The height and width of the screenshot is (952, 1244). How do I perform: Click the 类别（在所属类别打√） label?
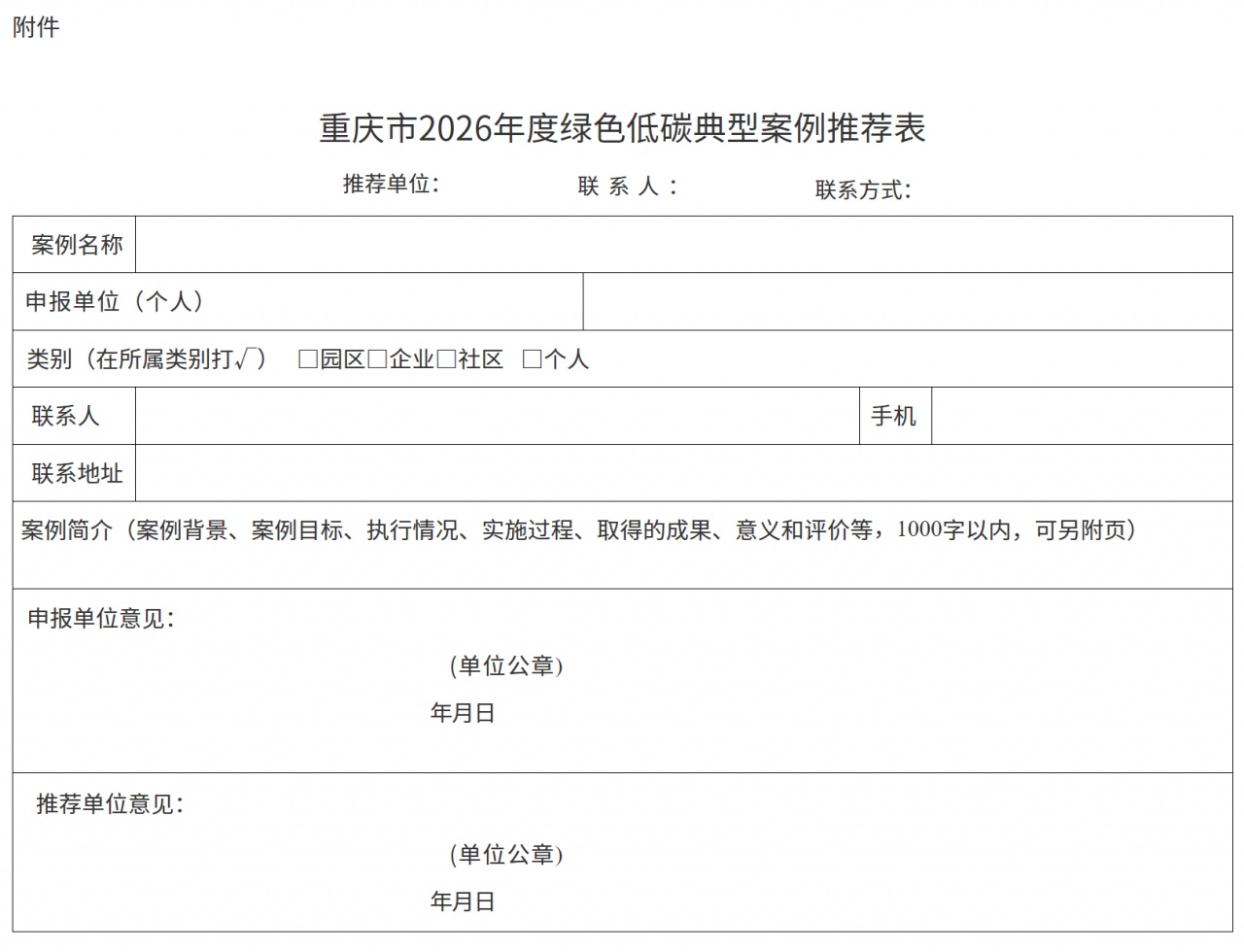[x=147, y=359]
